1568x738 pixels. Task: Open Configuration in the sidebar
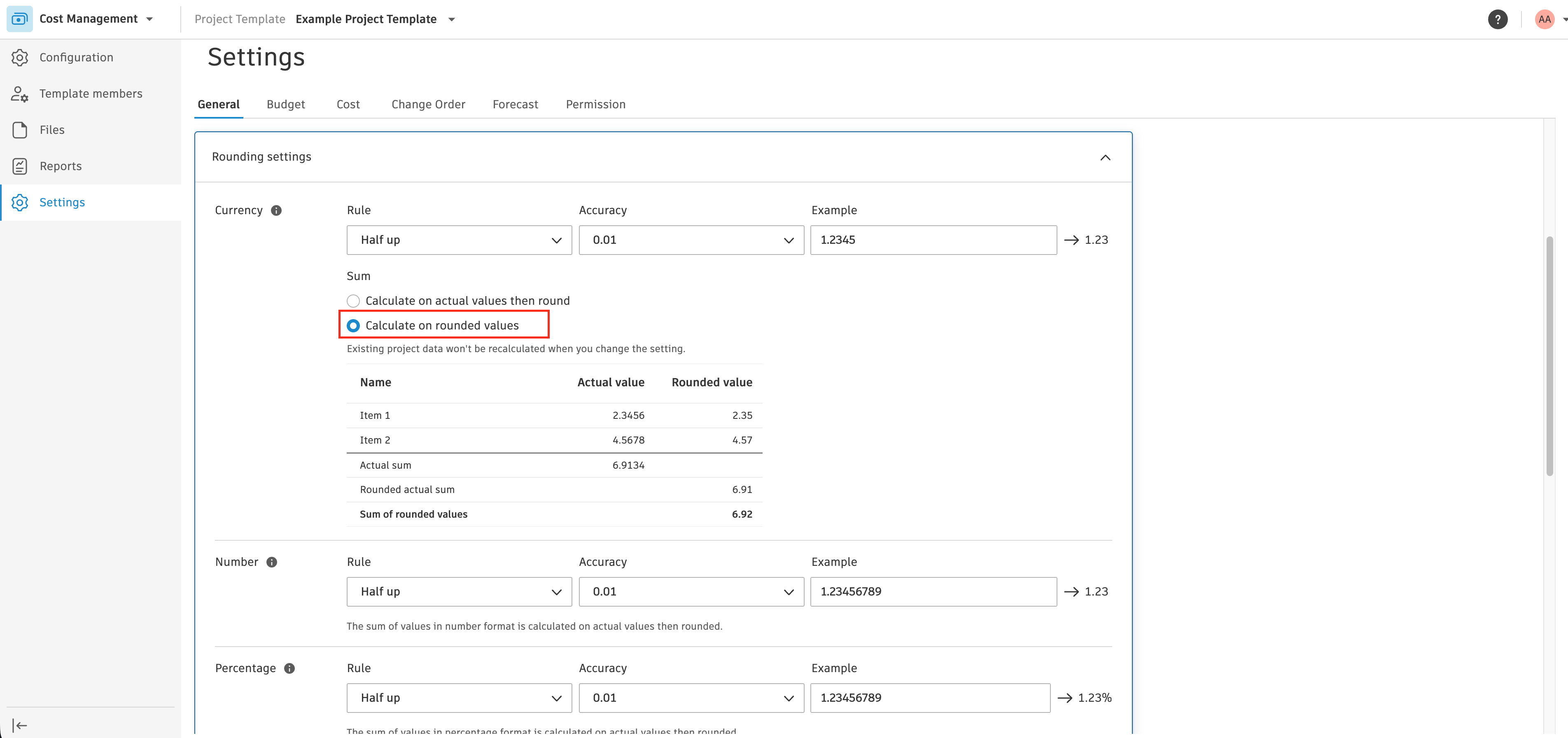[76, 57]
